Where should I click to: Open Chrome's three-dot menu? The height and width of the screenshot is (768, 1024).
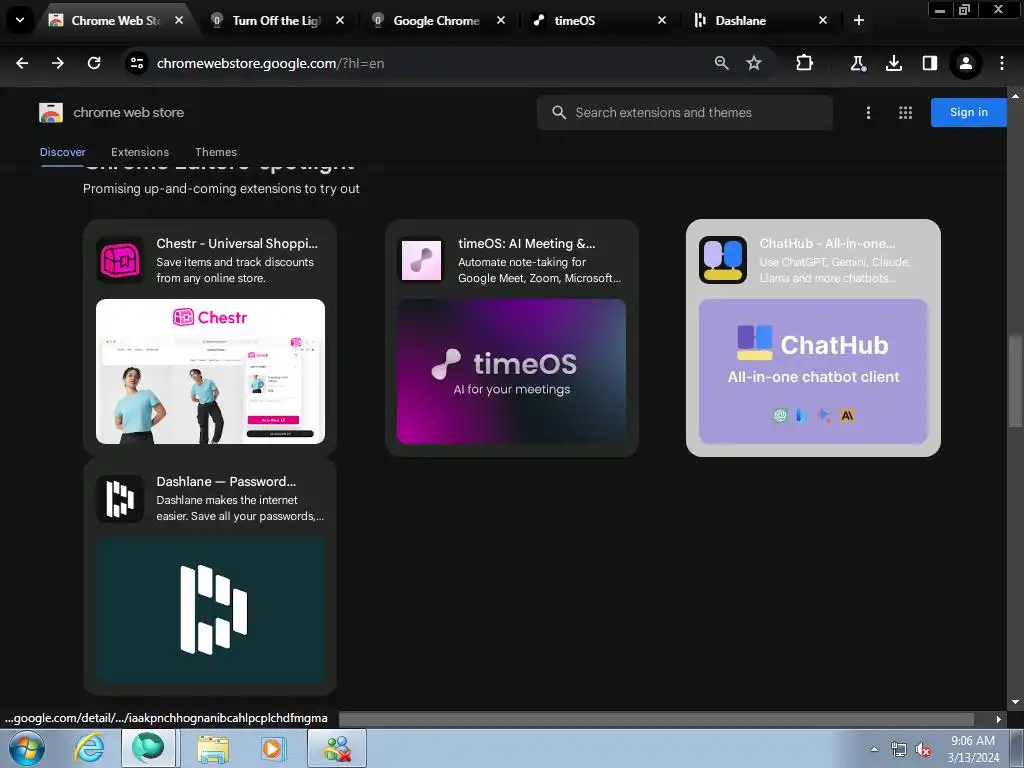1001,63
